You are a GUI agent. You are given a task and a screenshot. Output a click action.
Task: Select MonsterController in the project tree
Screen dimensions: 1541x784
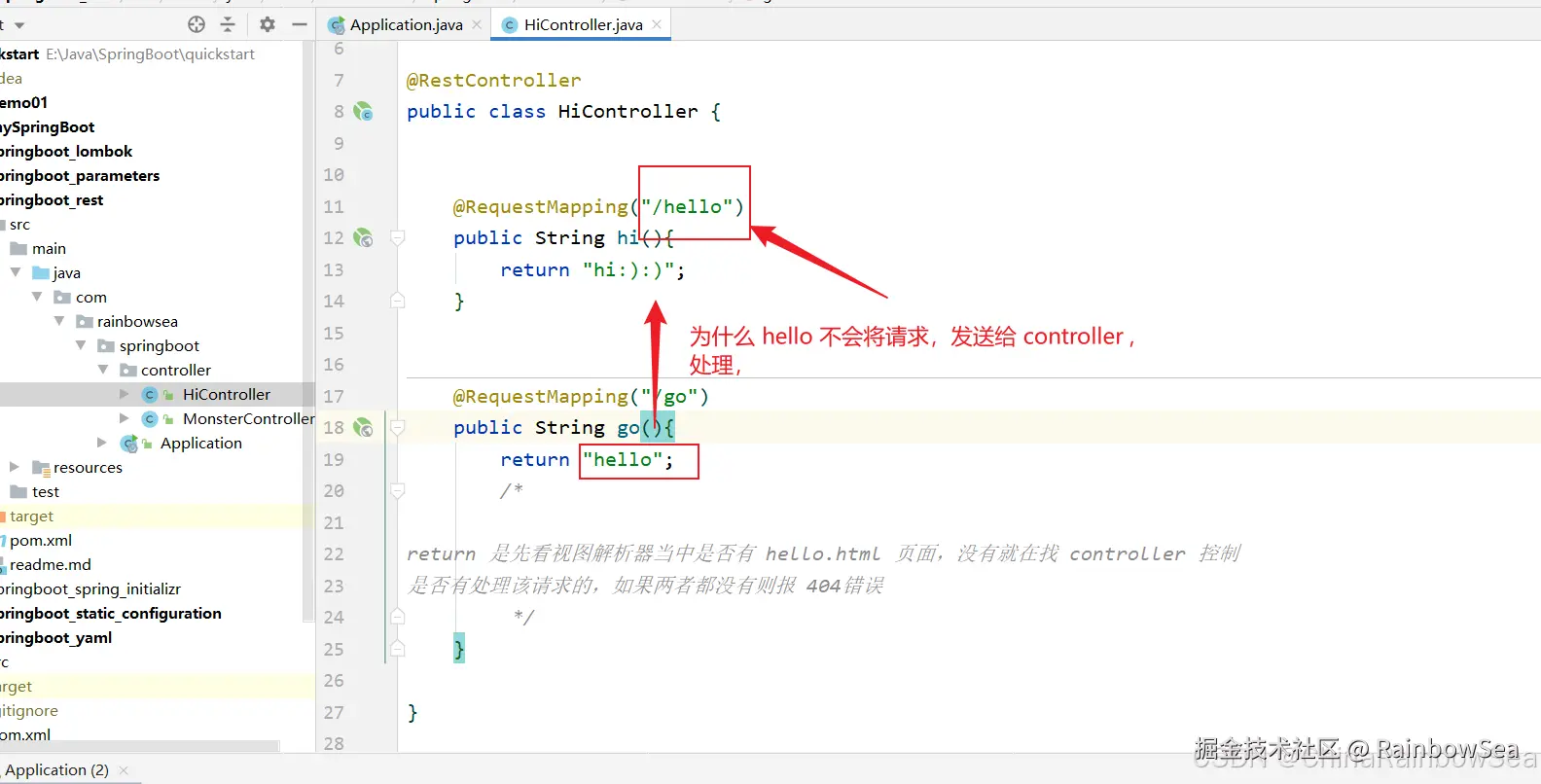pos(248,418)
